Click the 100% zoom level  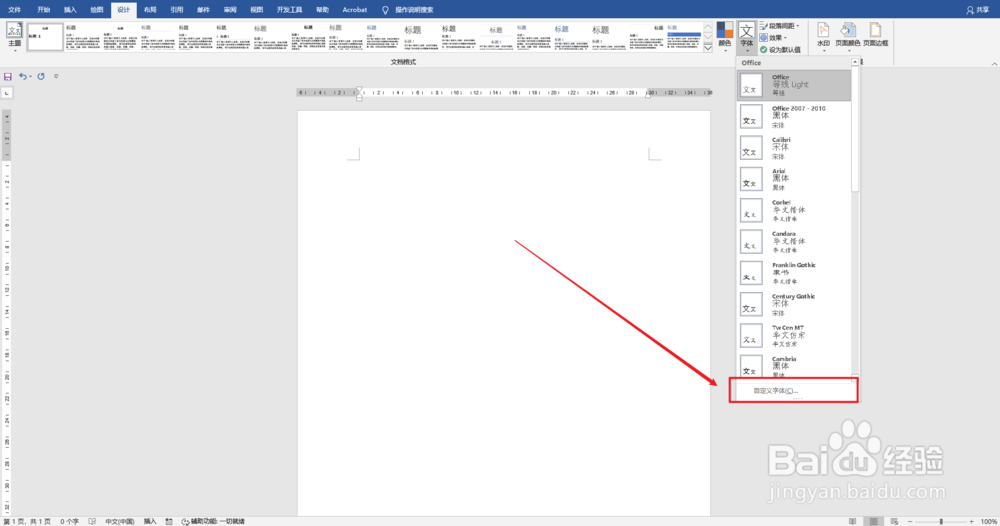989,521
